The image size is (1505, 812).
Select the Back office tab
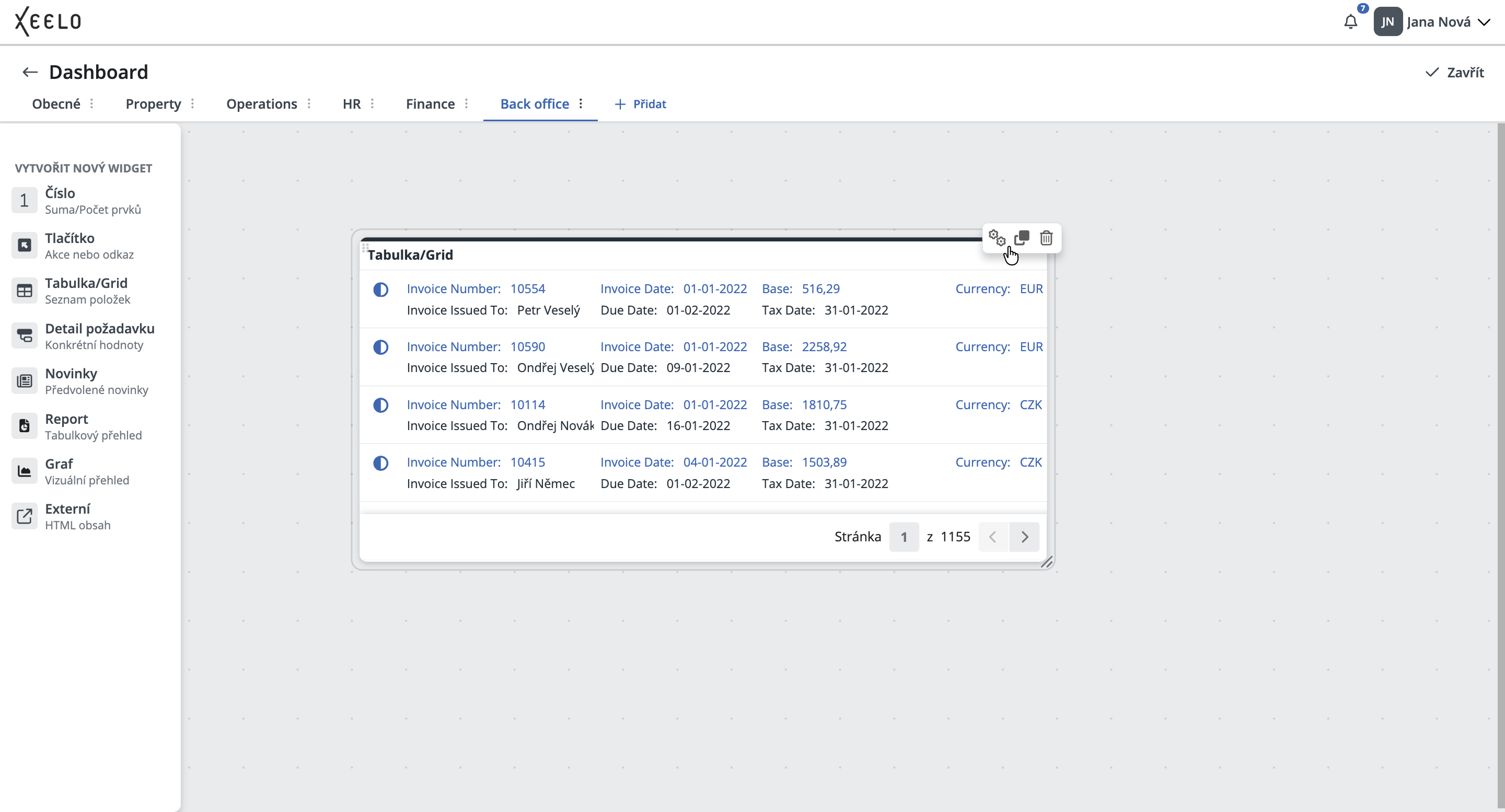click(x=535, y=104)
